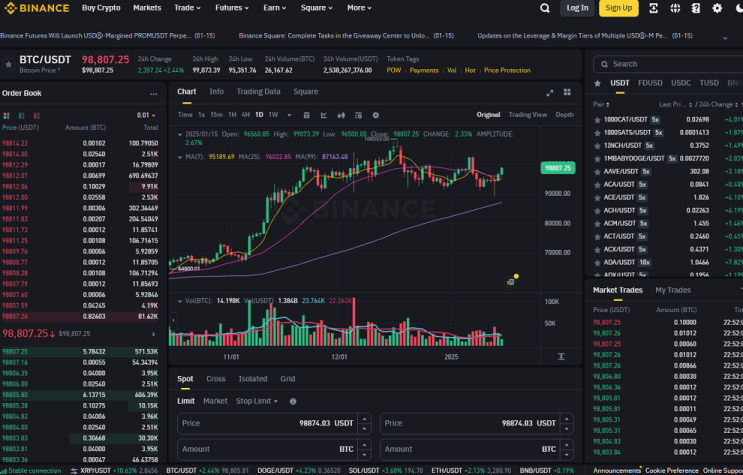Collapse the volume indicator legend
This screenshot has width=743, height=475.
point(180,301)
